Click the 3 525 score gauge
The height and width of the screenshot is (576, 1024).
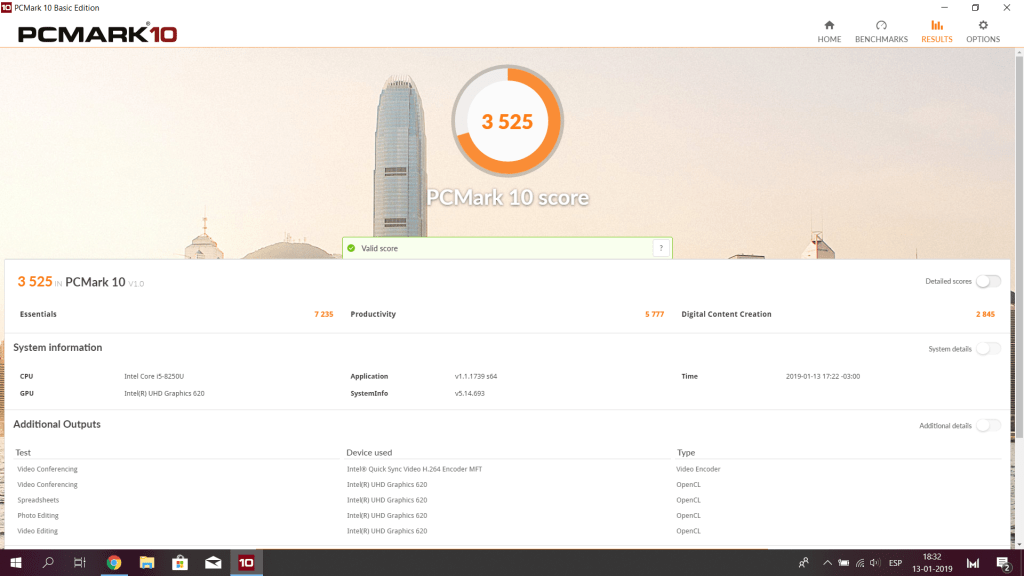pyautogui.click(x=507, y=121)
